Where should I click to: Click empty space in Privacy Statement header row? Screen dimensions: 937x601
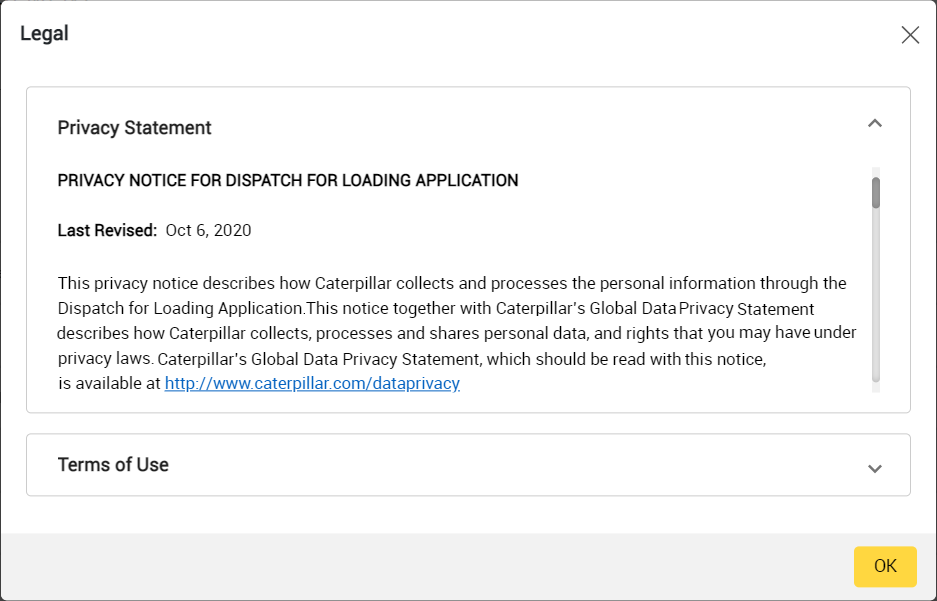500,128
